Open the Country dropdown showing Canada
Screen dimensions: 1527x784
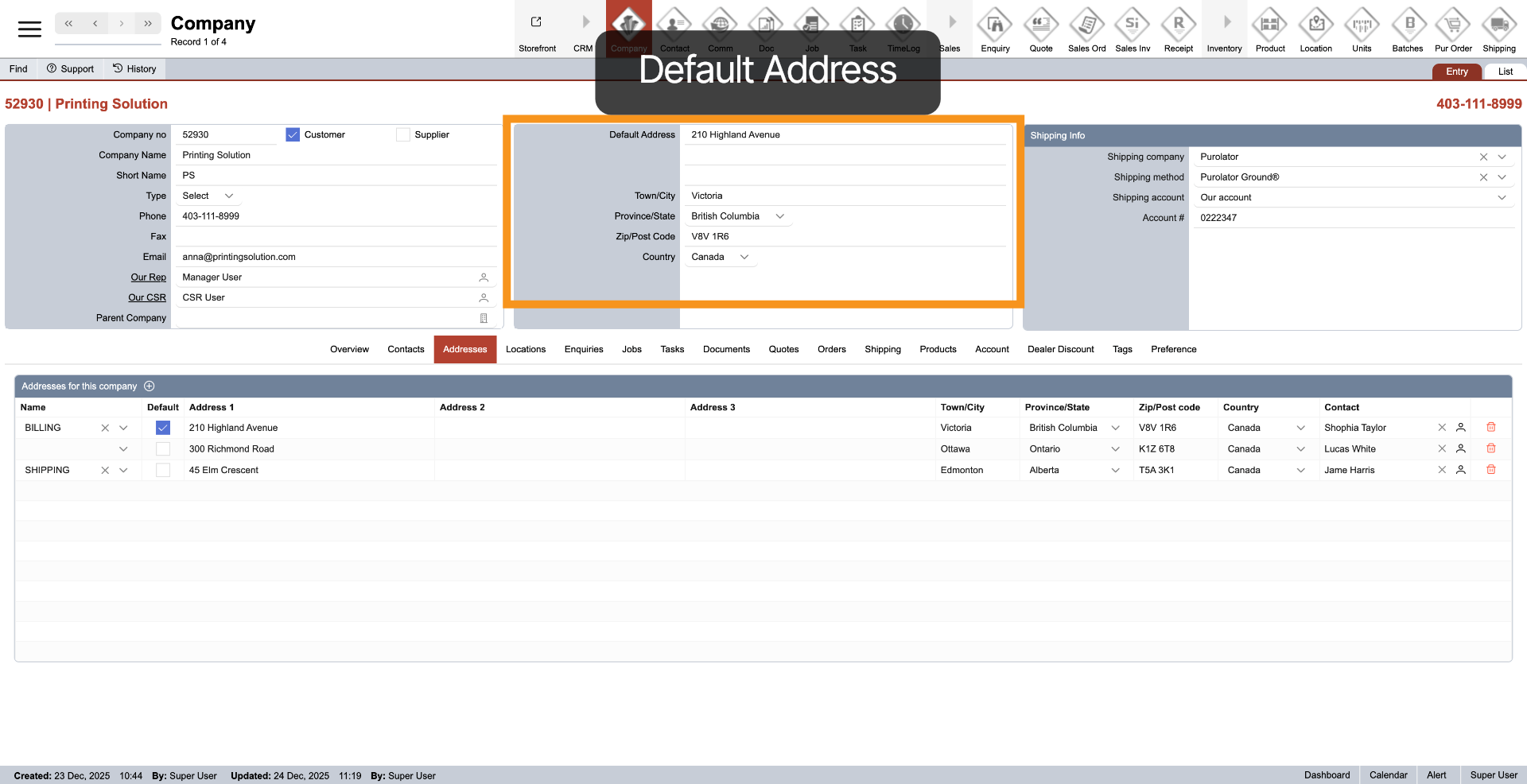click(x=744, y=256)
